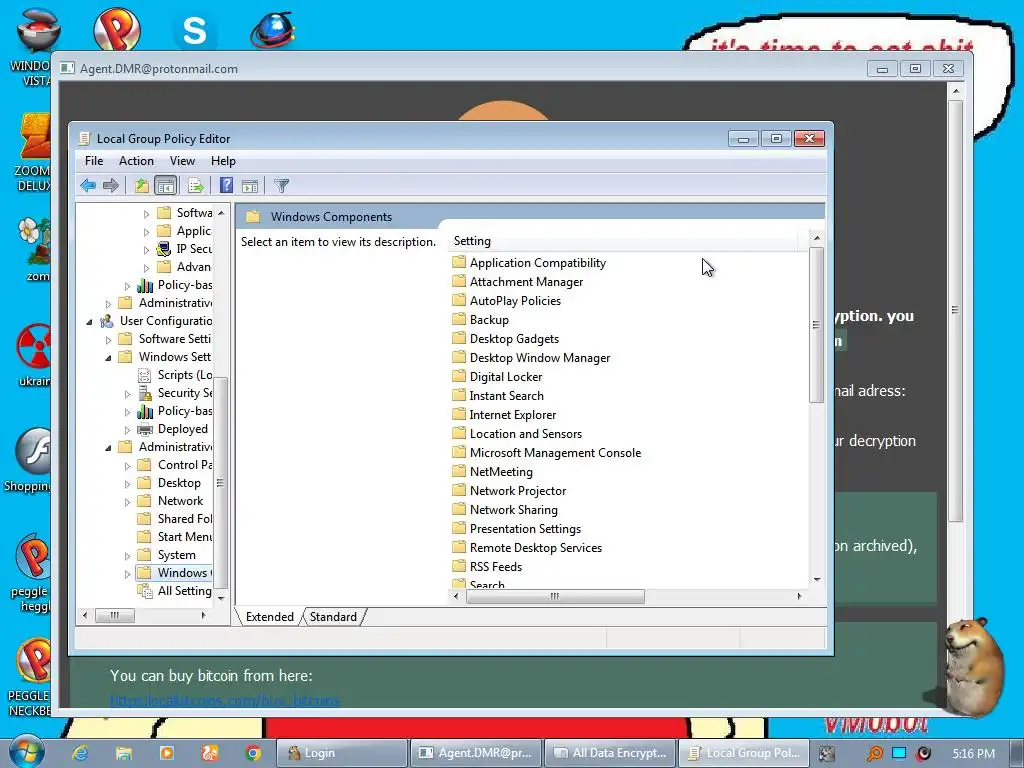Expand the Security Settings tree node
Screen dimensions: 1024x768
127,394
